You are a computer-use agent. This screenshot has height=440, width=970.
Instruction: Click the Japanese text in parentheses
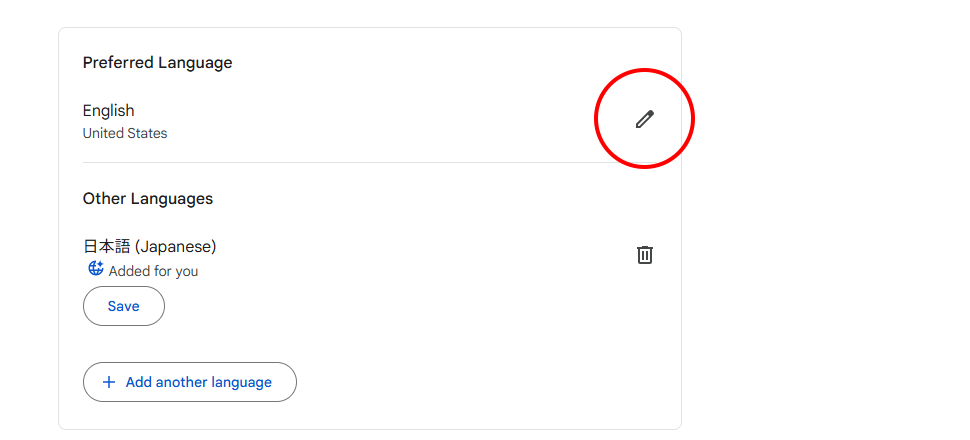pyautogui.click(x=176, y=247)
